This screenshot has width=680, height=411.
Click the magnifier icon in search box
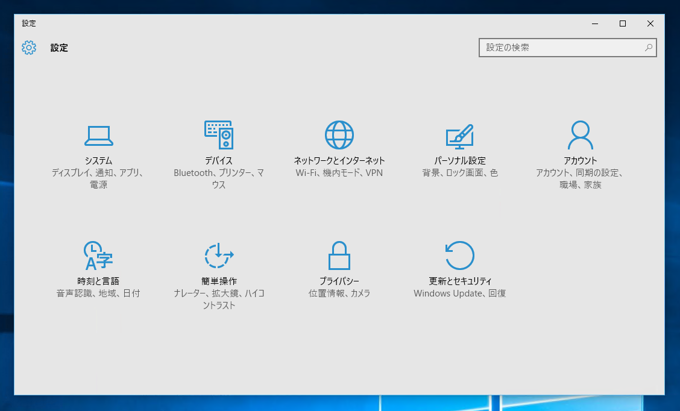(648, 48)
